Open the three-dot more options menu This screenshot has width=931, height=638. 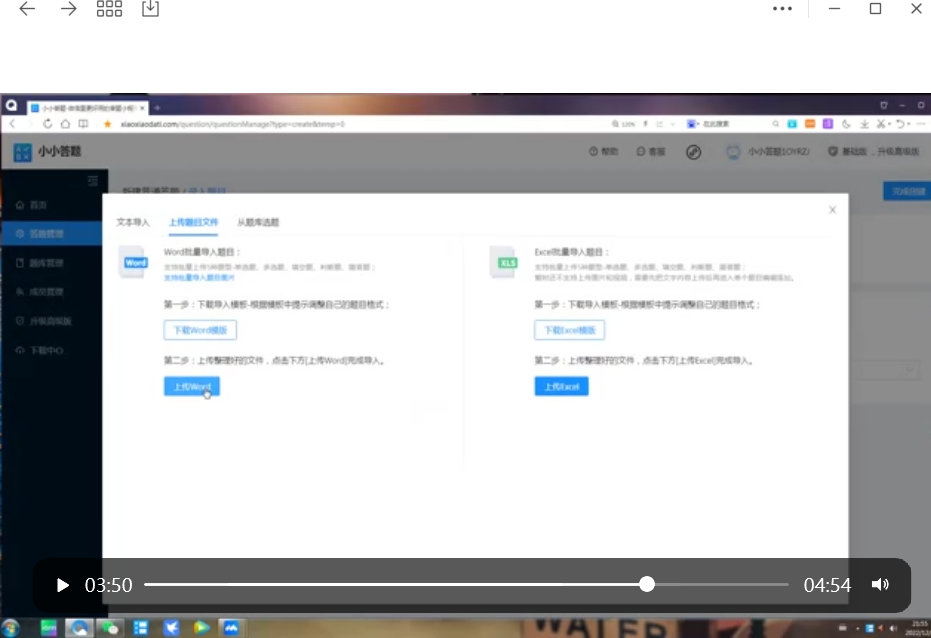[783, 9]
